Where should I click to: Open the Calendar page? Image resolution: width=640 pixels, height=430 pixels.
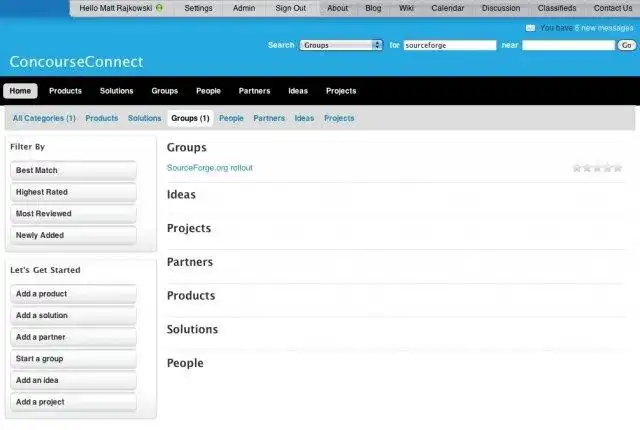tap(448, 8)
